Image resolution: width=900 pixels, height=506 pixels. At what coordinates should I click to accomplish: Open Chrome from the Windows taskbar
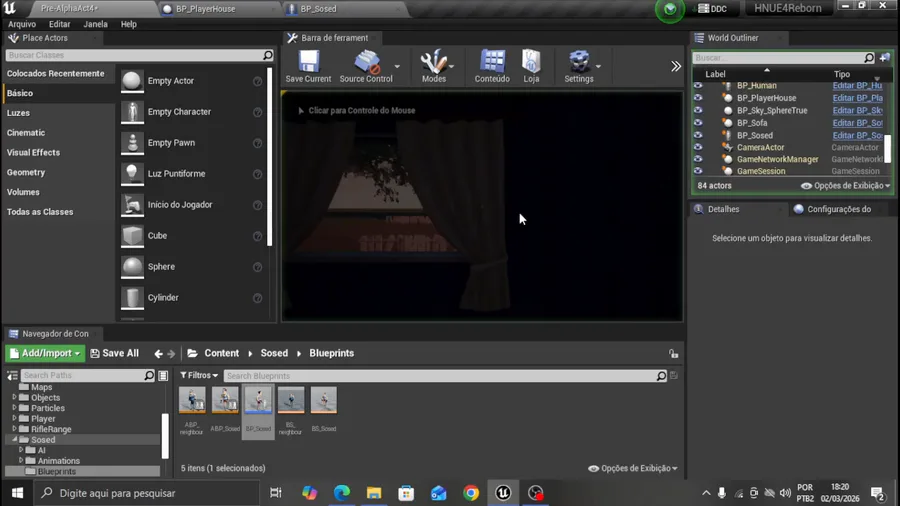[x=471, y=493]
